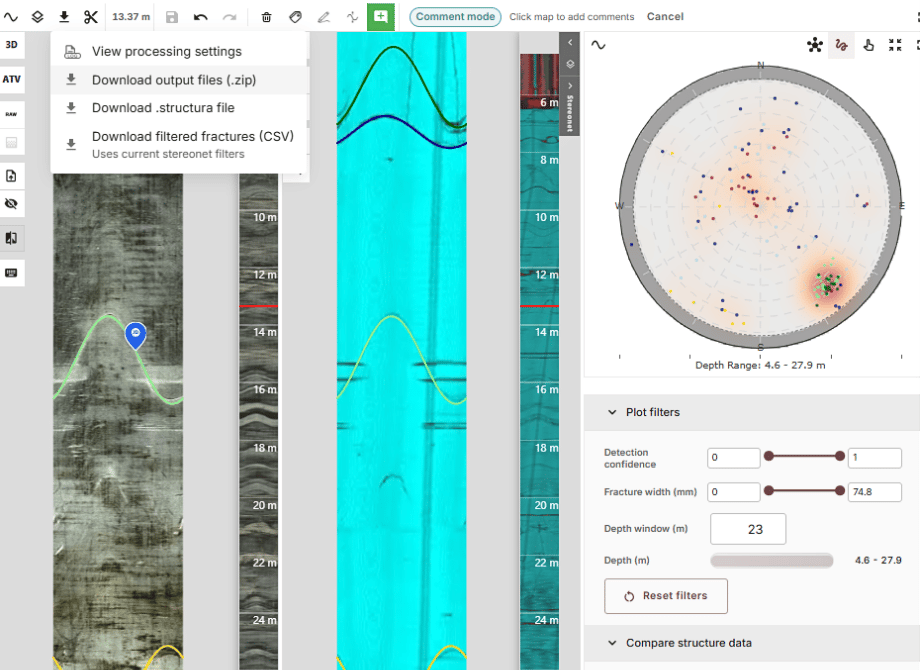
Task: Select the pointer hand tool
Action: click(x=868, y=45)
